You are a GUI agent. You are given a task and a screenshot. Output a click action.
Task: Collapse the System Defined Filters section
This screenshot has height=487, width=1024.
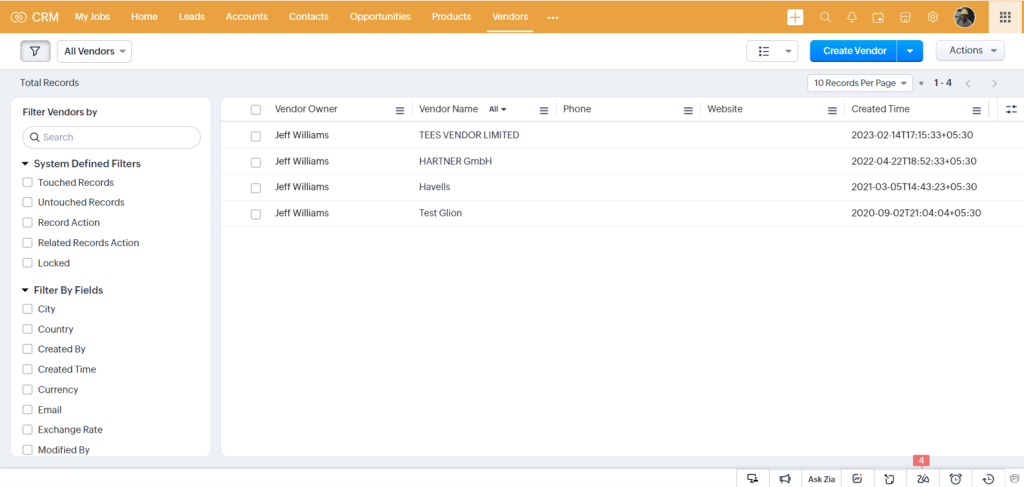[x=25, y=164]
